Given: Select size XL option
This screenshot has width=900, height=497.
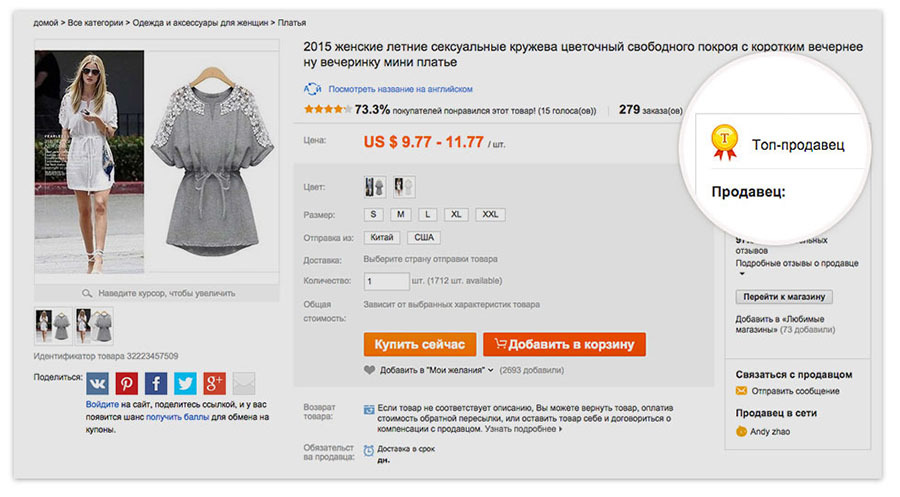Looking at the screenshot, I should point(456,215).
